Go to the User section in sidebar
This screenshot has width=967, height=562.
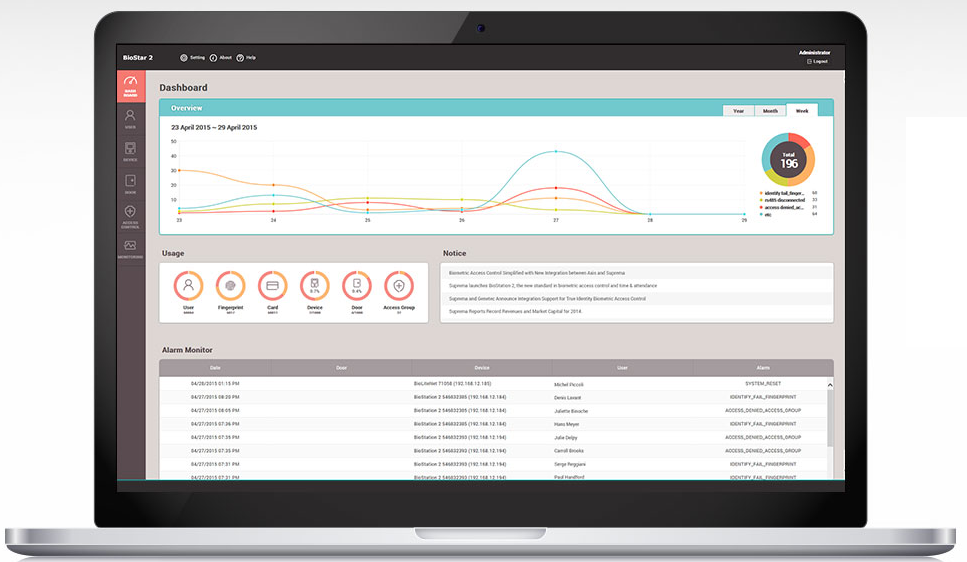coord(130,119)
